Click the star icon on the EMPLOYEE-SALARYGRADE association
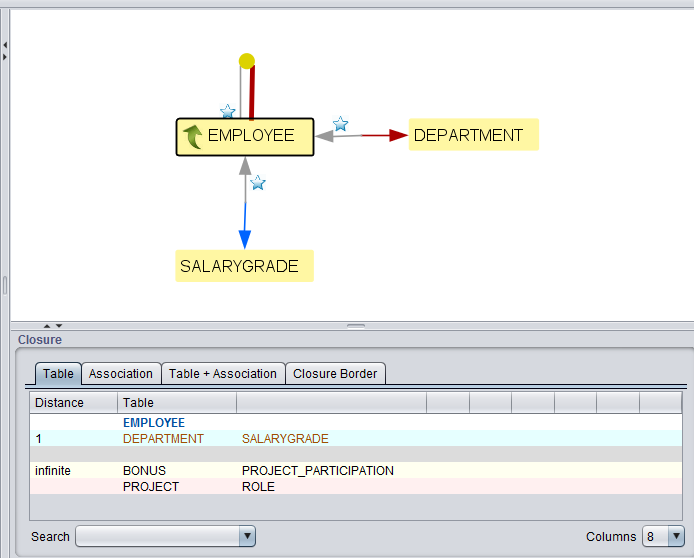 257,183
